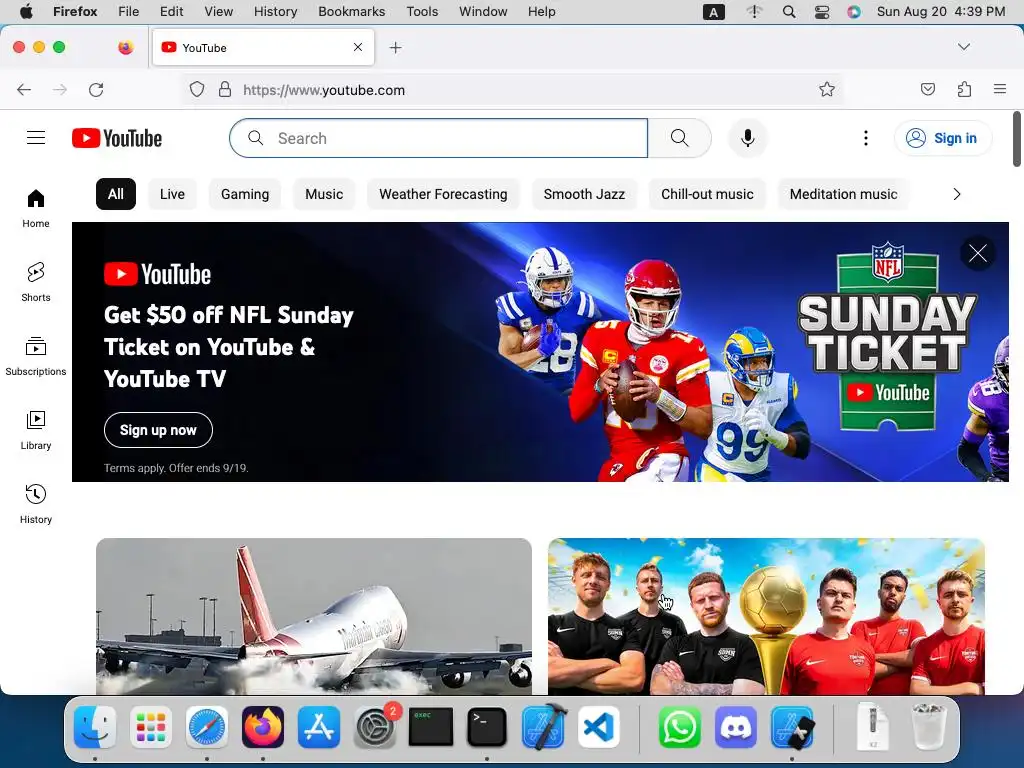Select the Live filter chip

point(172,194)
